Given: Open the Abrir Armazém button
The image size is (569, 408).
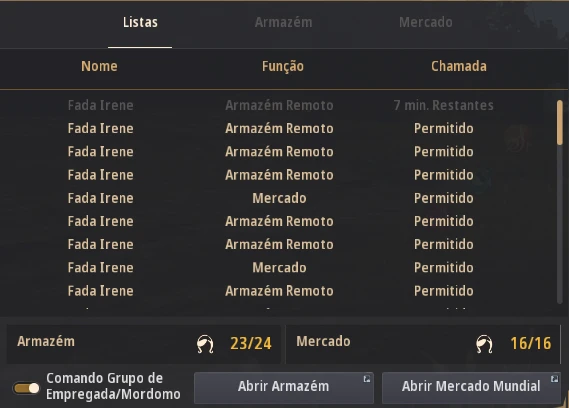Looking at the screenshot, I should [284, 387].
